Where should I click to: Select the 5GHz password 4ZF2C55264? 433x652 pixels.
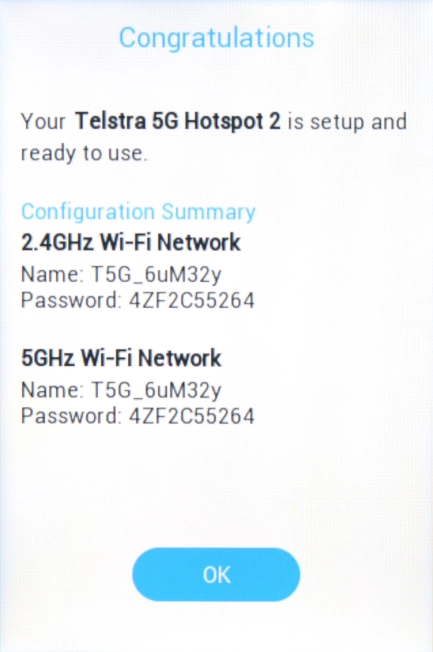(191, 416)
